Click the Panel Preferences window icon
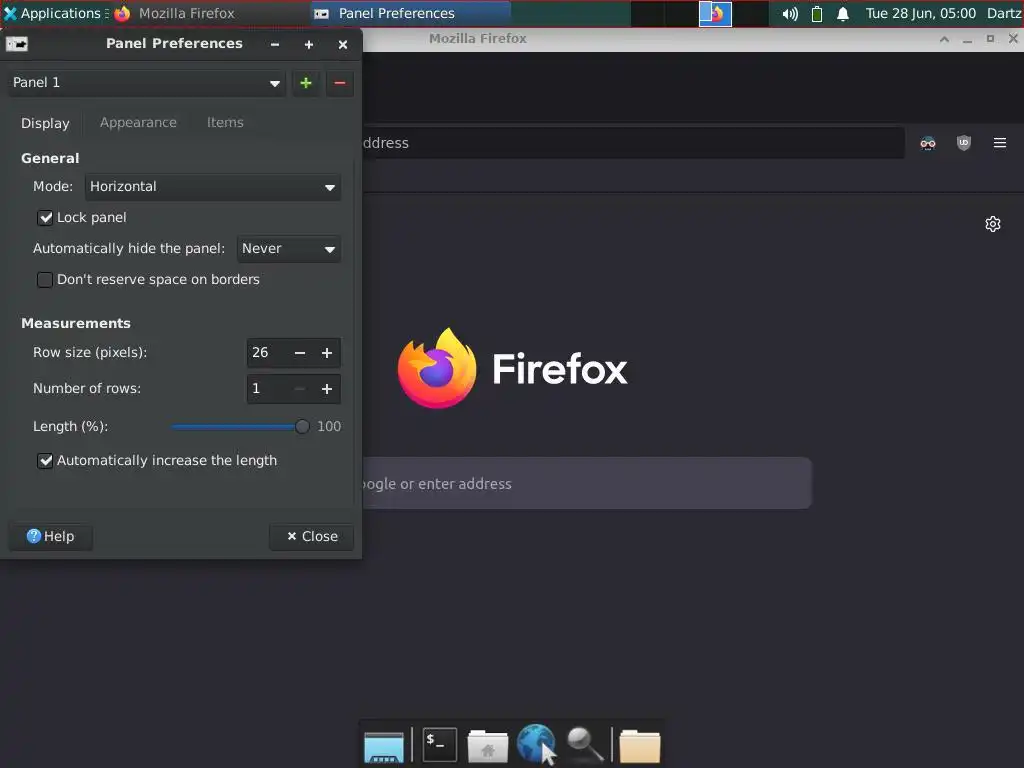This screenshot has width=1024, height=768. [x=16, y=44]
